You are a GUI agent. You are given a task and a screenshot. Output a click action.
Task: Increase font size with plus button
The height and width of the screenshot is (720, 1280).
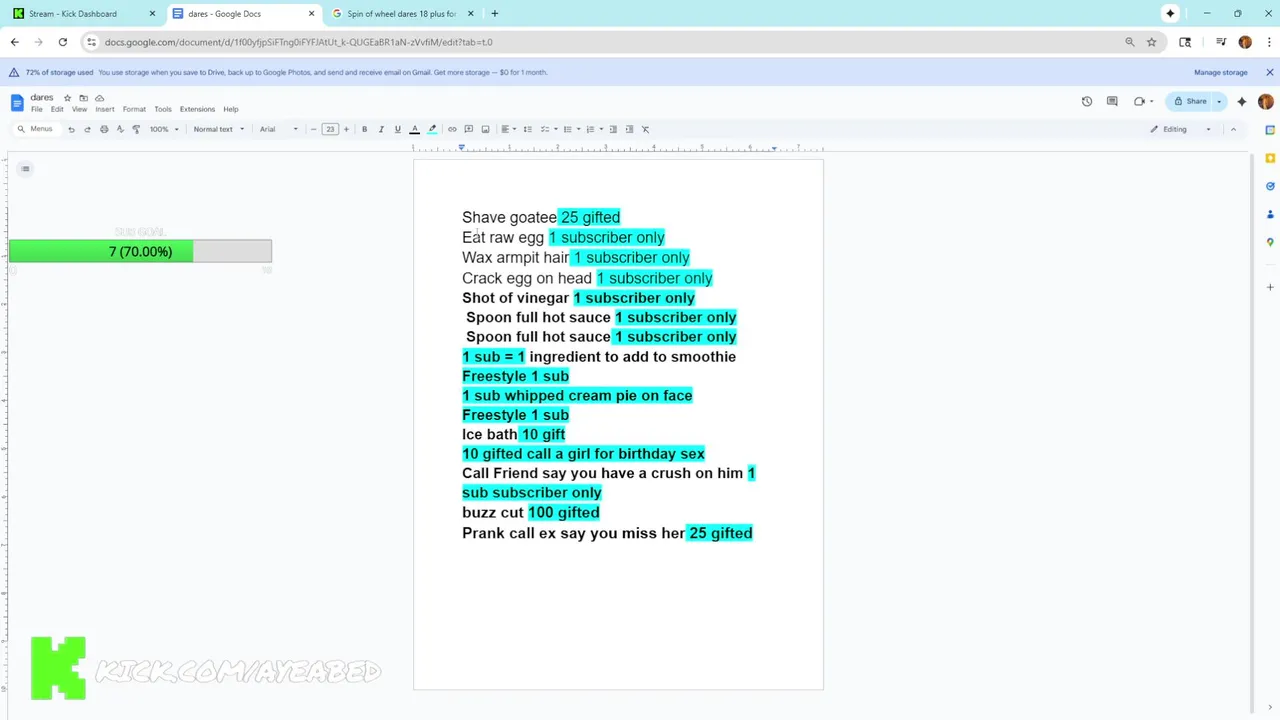[346, 129]
